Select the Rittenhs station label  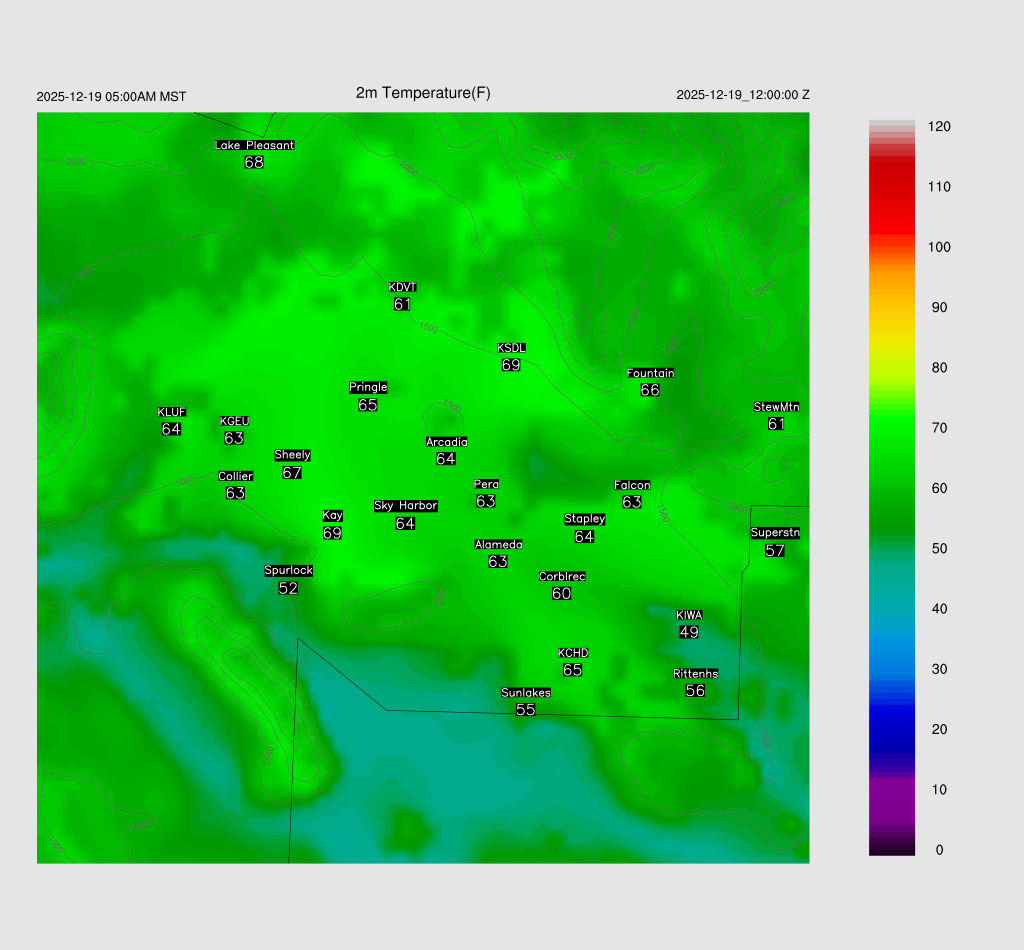coord(695,674)
